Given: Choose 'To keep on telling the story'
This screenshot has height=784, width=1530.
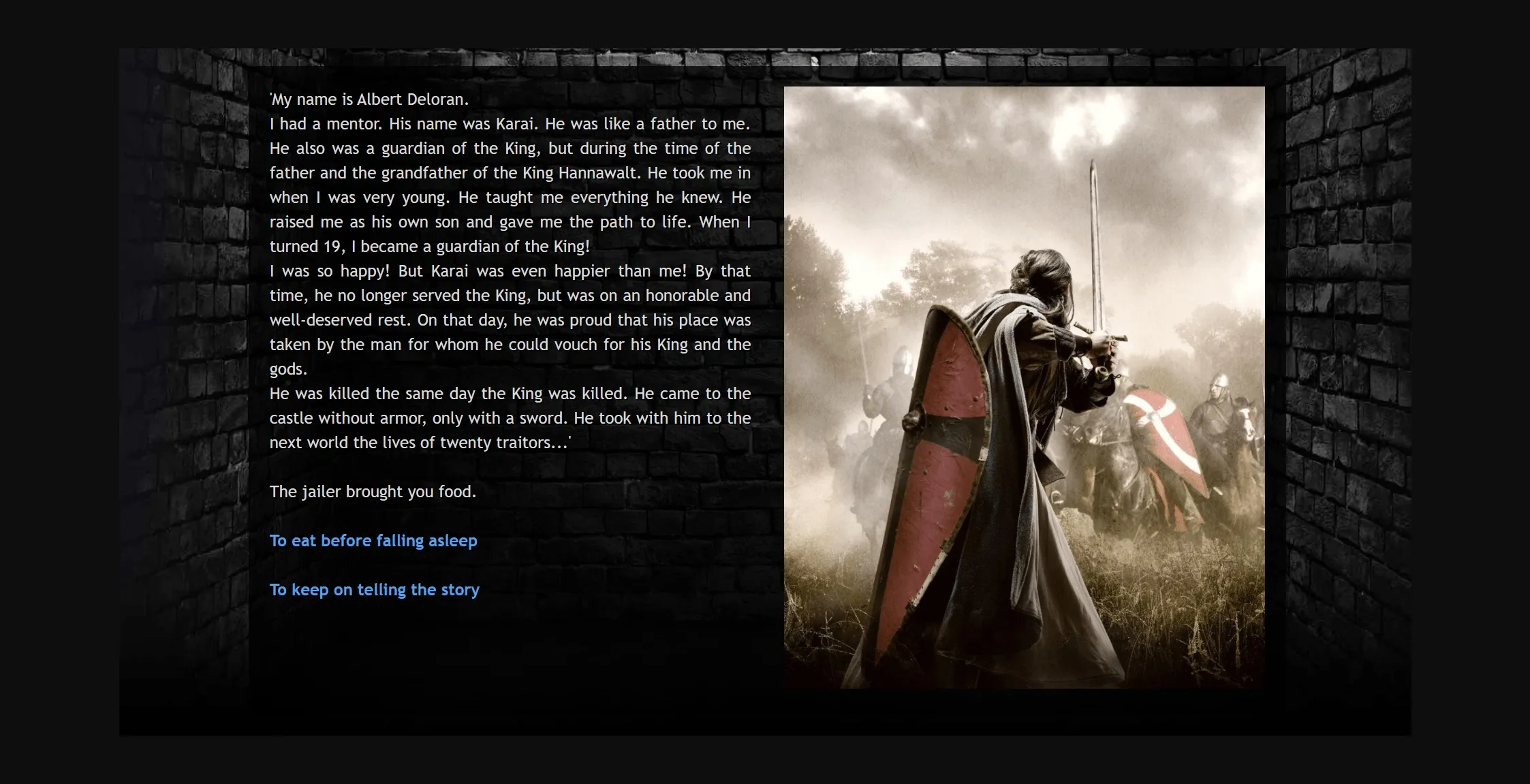Looking at the screenshot, I should (374, 590).
